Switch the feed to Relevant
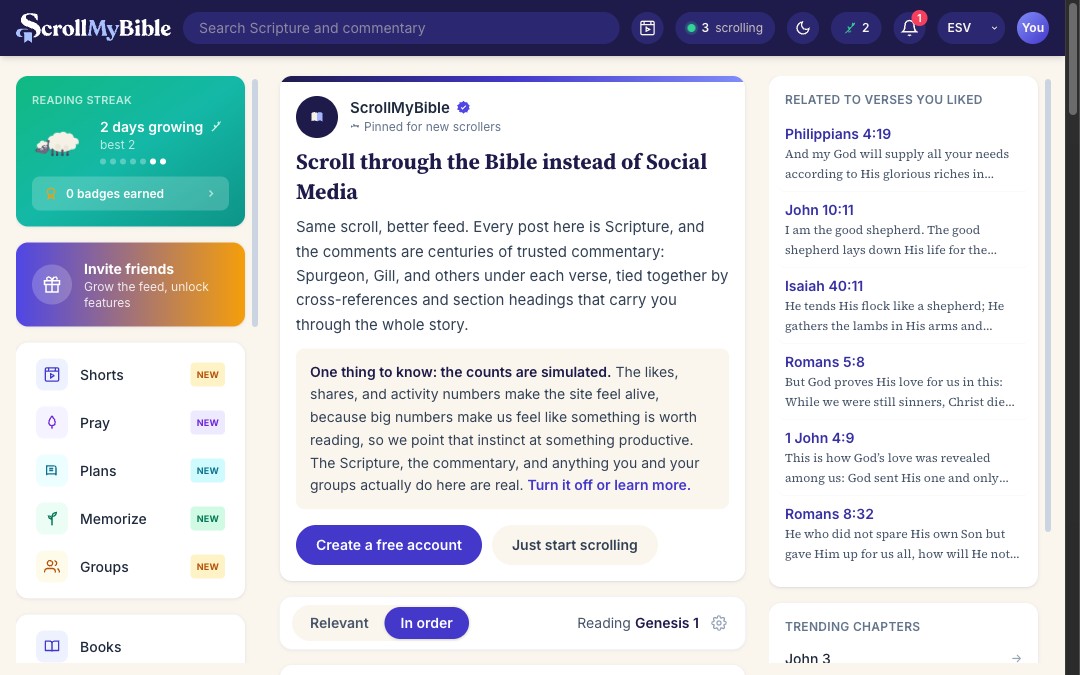This screenshot has width=1080, height=675. [x=339, y=623]
